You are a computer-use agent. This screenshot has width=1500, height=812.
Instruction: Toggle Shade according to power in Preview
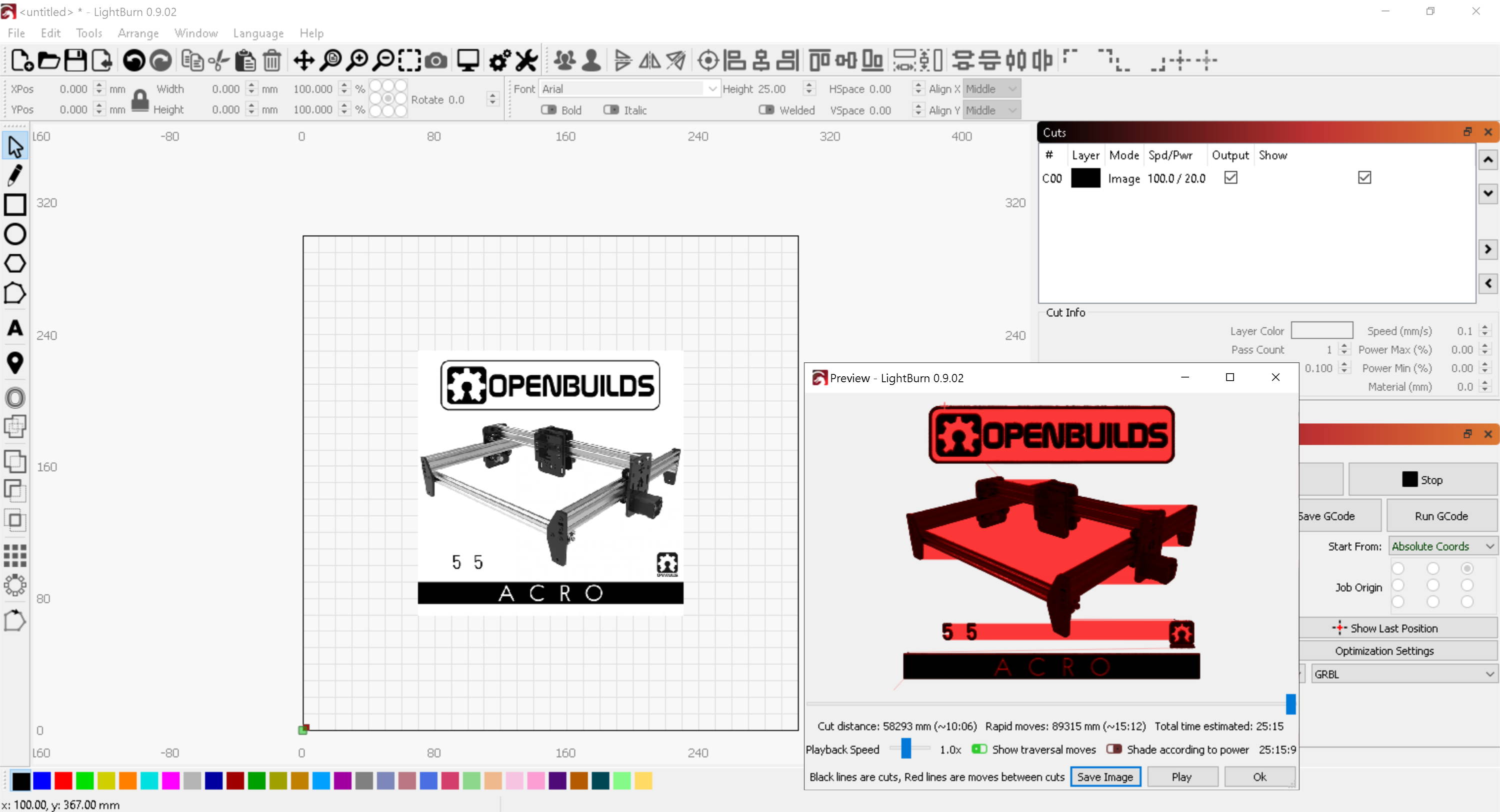tap(1114, 749)
